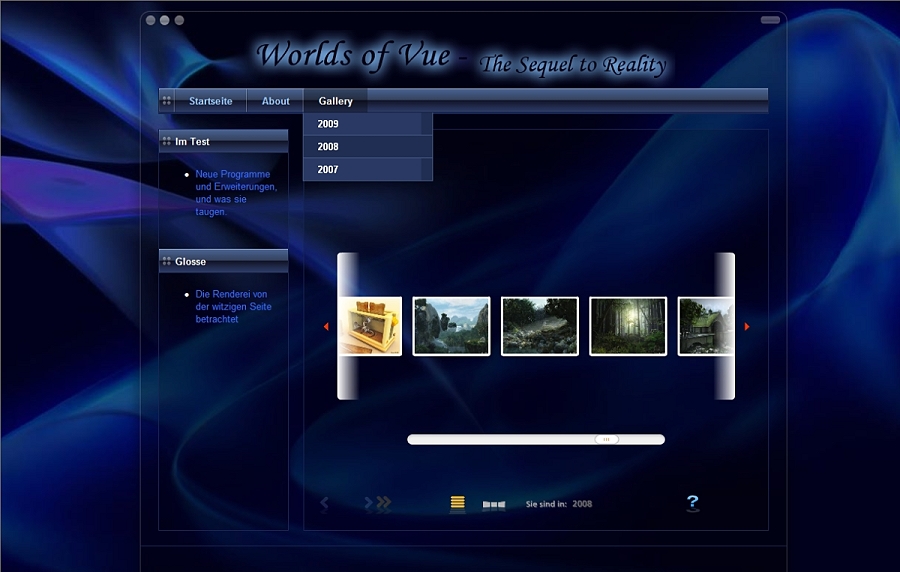The width and height of the screenshot is (900, 572).
Task: Click the pill button at window top right
Action: (770, 20)
